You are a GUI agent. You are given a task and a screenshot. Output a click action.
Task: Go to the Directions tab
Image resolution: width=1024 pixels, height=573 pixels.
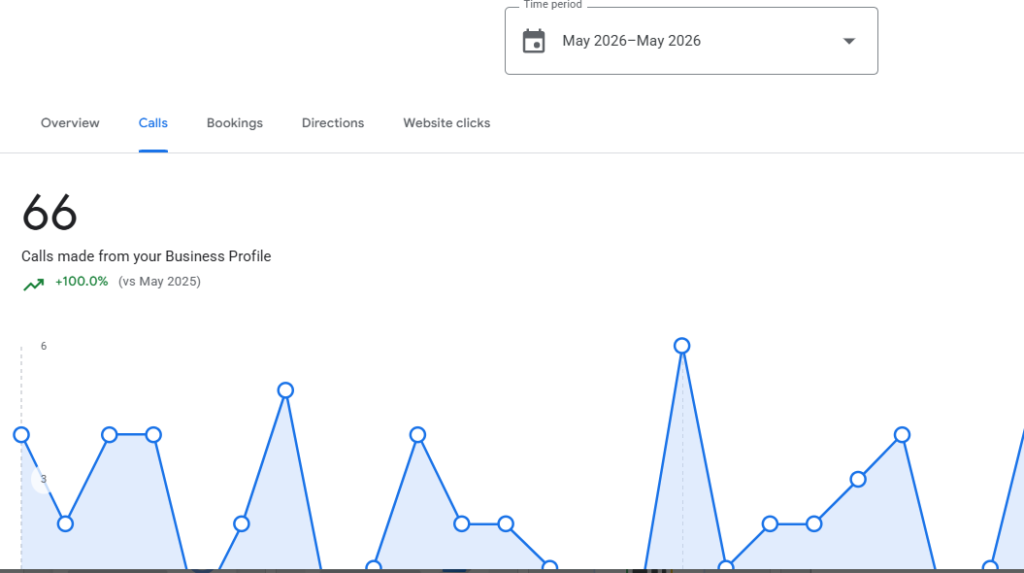pos(332,123)
